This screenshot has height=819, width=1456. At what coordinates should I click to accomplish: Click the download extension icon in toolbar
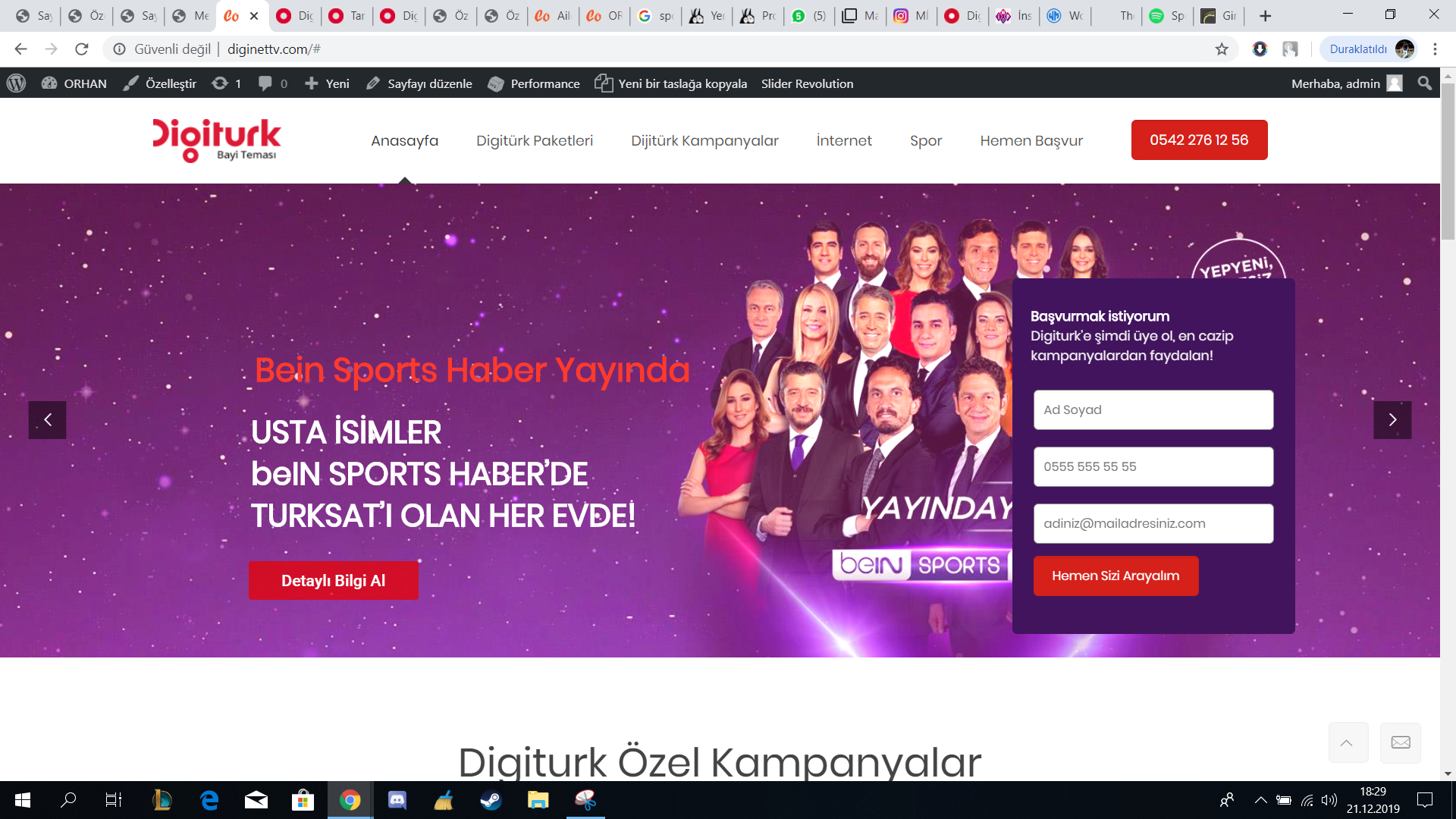(x=1260, y=49)
